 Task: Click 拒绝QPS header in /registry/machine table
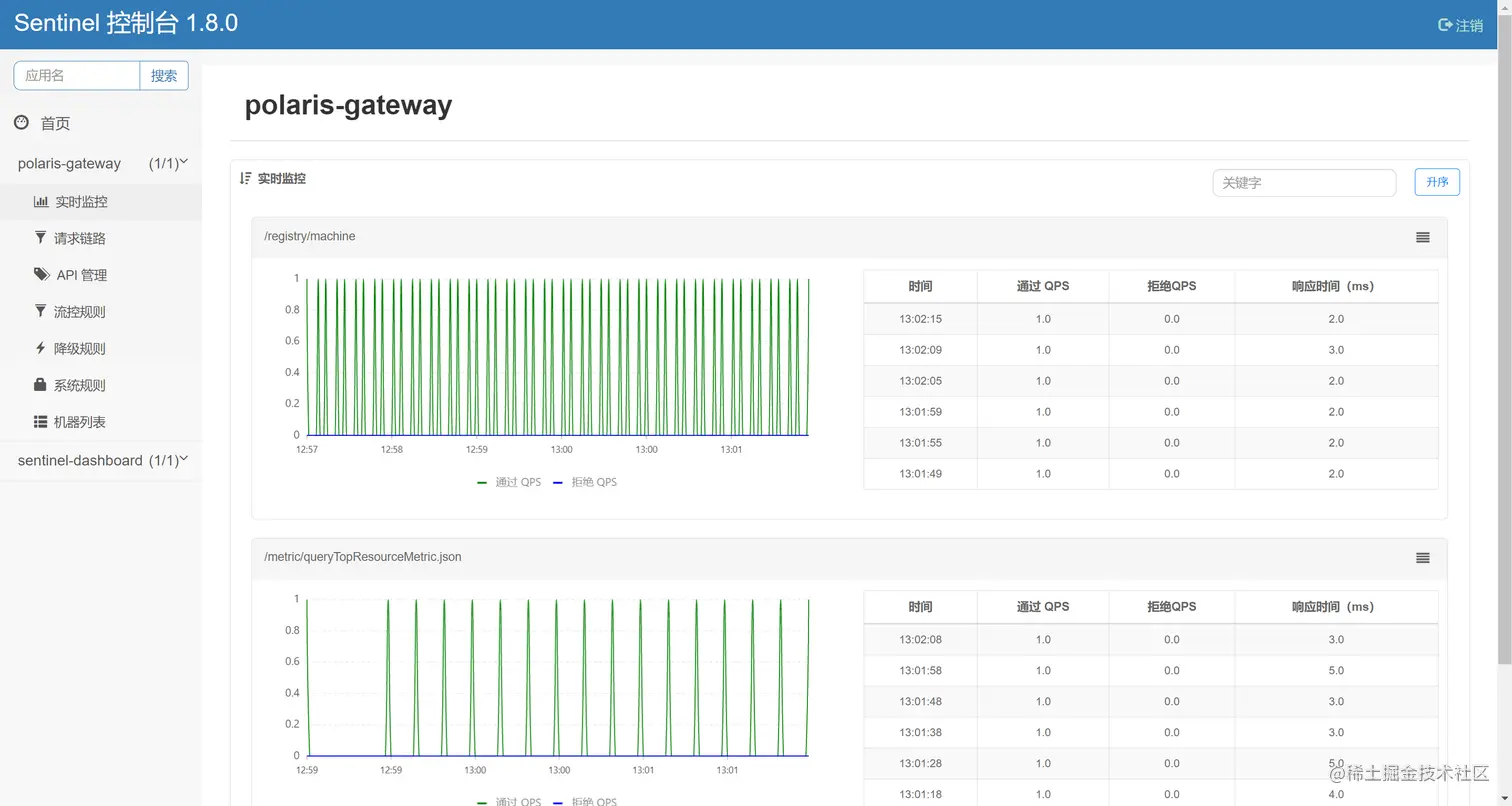(1172, 286)
